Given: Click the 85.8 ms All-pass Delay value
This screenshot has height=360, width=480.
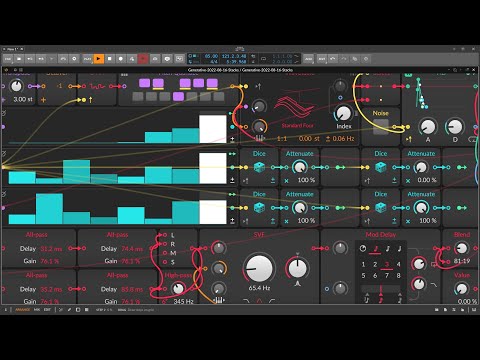Looking at the screenshot, I should 132,289.
